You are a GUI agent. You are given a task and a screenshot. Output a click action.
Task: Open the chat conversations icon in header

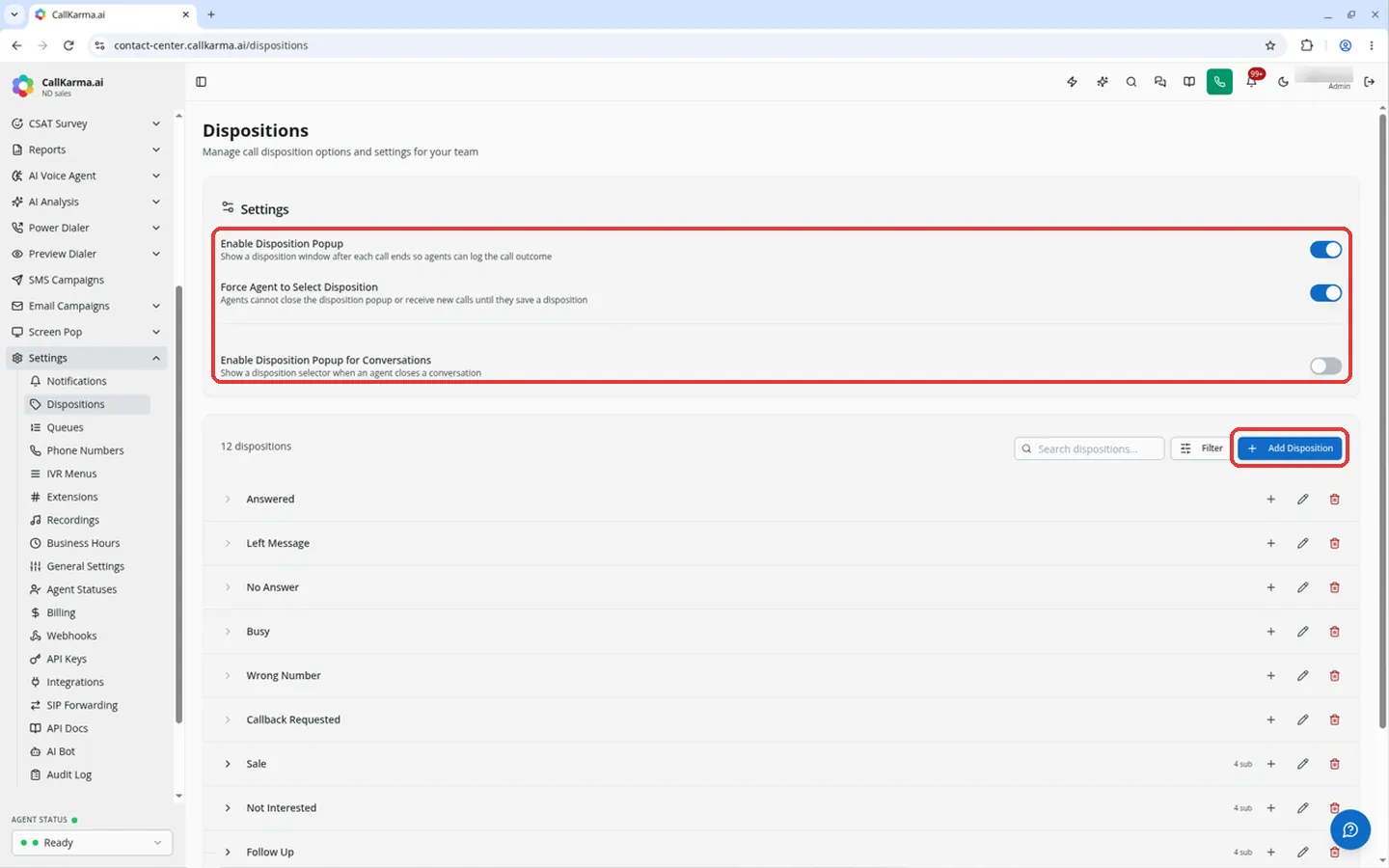coord(1160,82)
